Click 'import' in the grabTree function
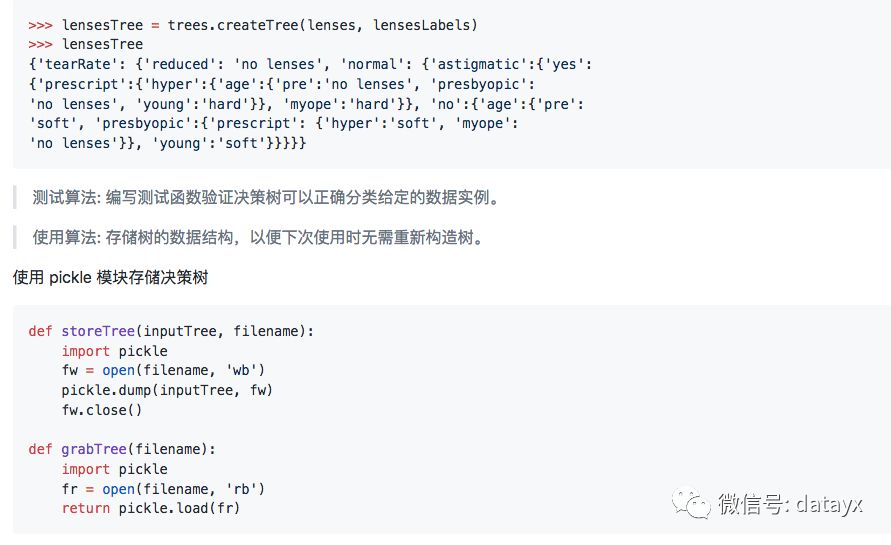This screenshot has width=891, height=545. pos(86,469)
